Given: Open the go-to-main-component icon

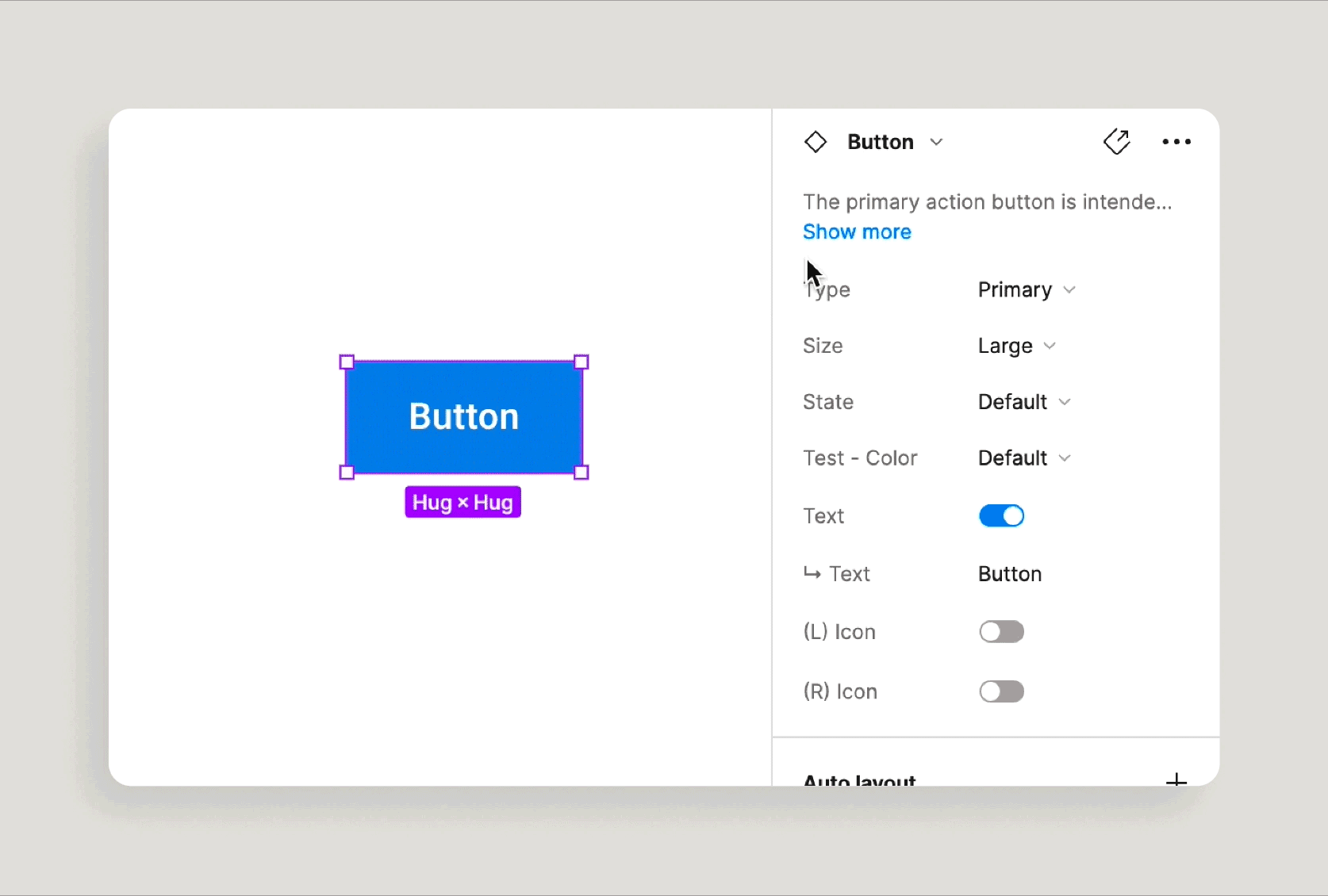Looking at the screenshot, I should pyautogui.click(x=1116, y=142).
